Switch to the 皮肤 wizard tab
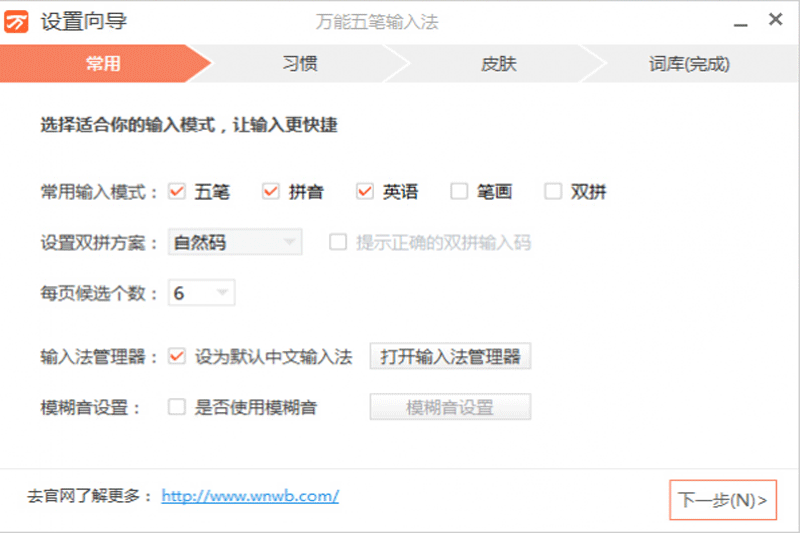 coord(498,65)
